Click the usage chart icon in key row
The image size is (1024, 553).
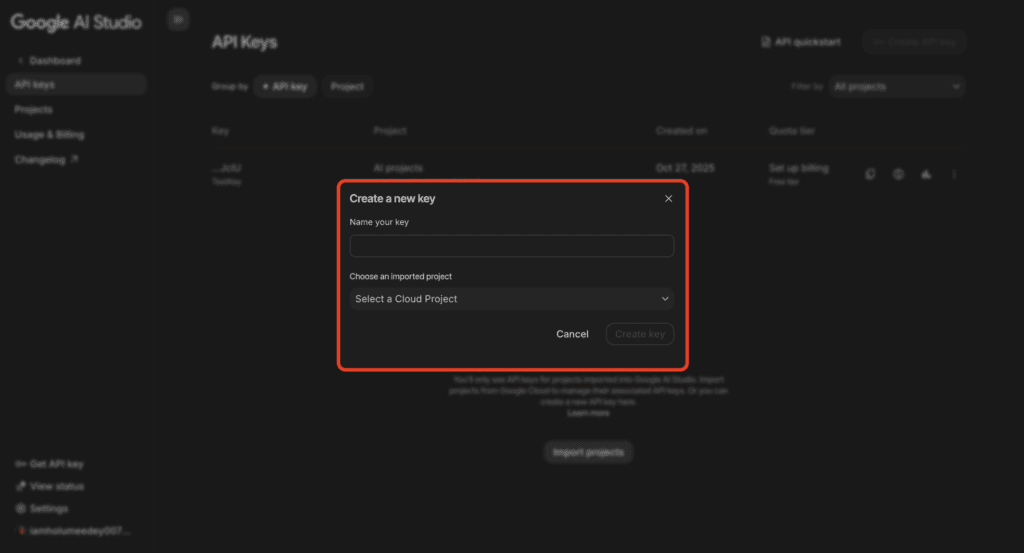926,174
